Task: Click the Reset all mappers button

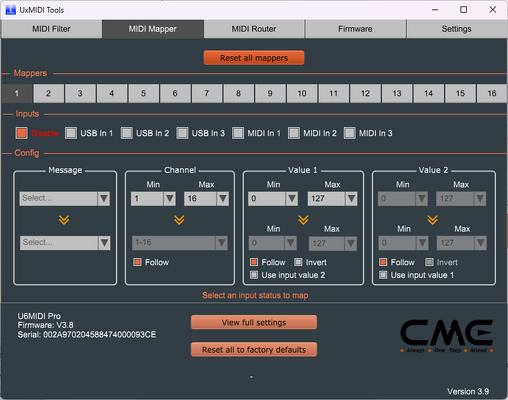Action: [254, 58]
